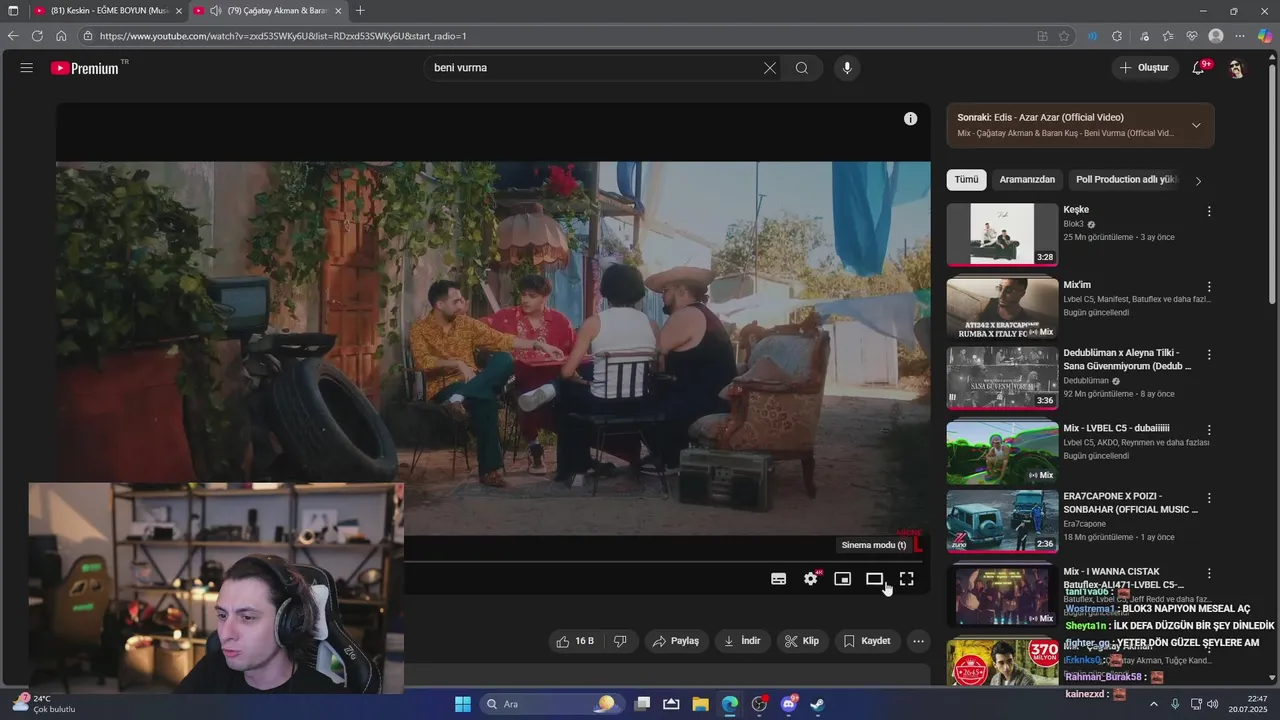This screenshot has height=720, width=1280.
Task: Launch Copilot in Edge sidebar
Action: pyautogui.click(x=1265, y=36)
